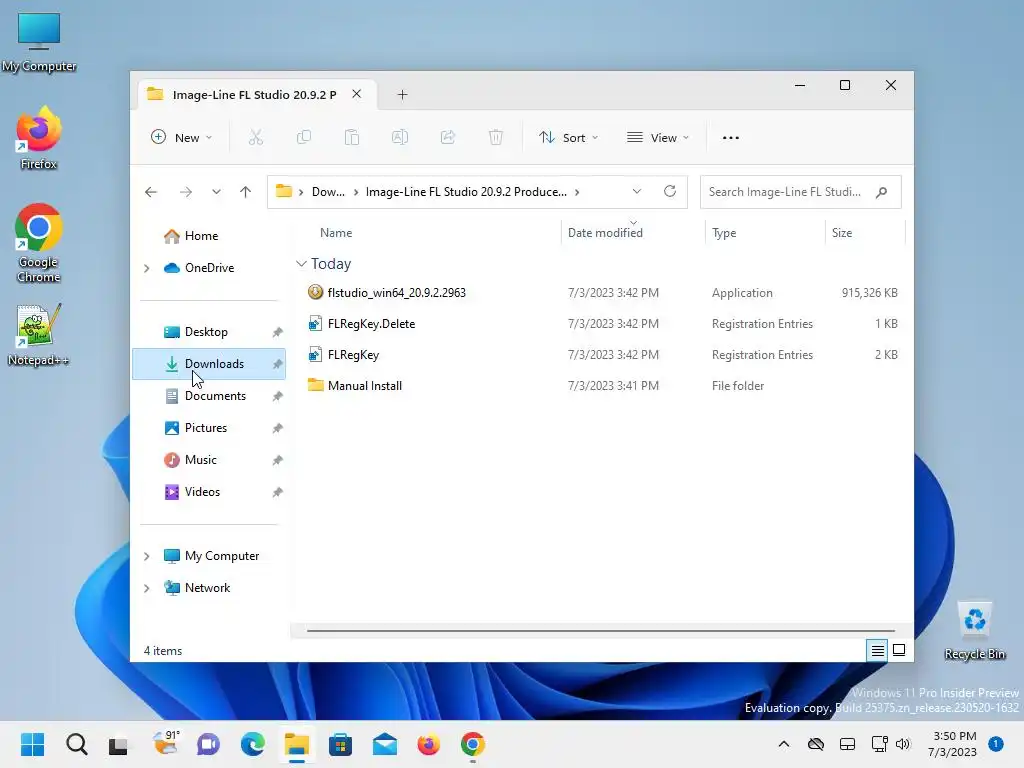Select the Manual Install folder
Image resolution: width=1024 pixels, height=768 pixels.
(x=601, y=386)
